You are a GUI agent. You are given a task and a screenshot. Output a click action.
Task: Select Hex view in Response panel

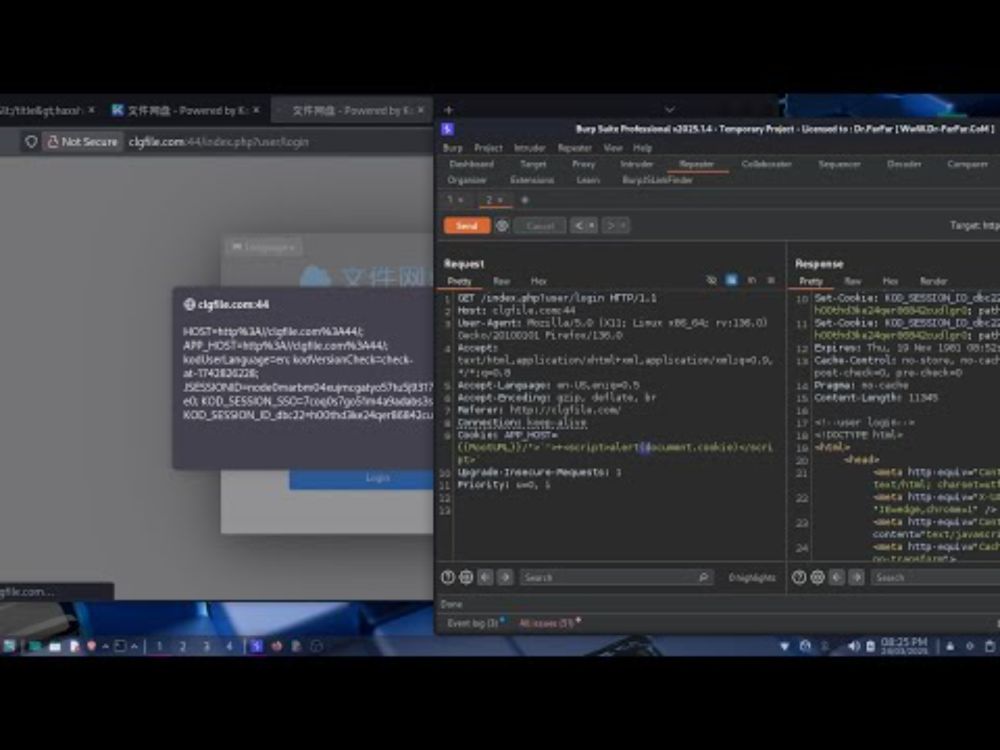point(890,281)
